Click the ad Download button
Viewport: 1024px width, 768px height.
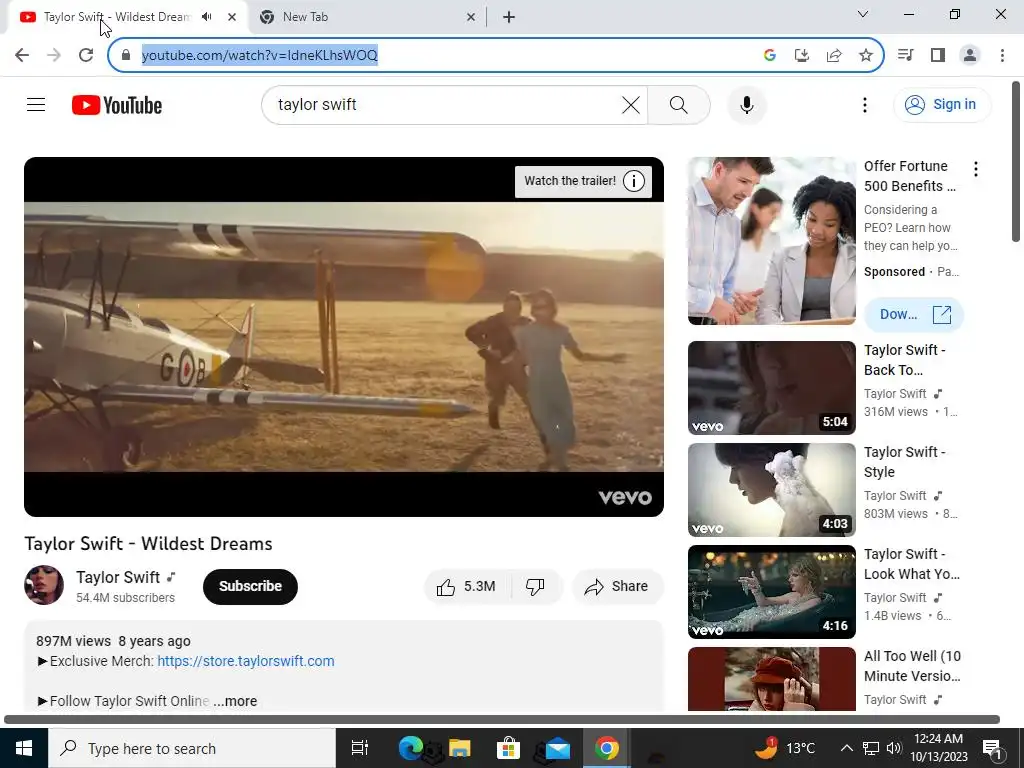(914, 315)
